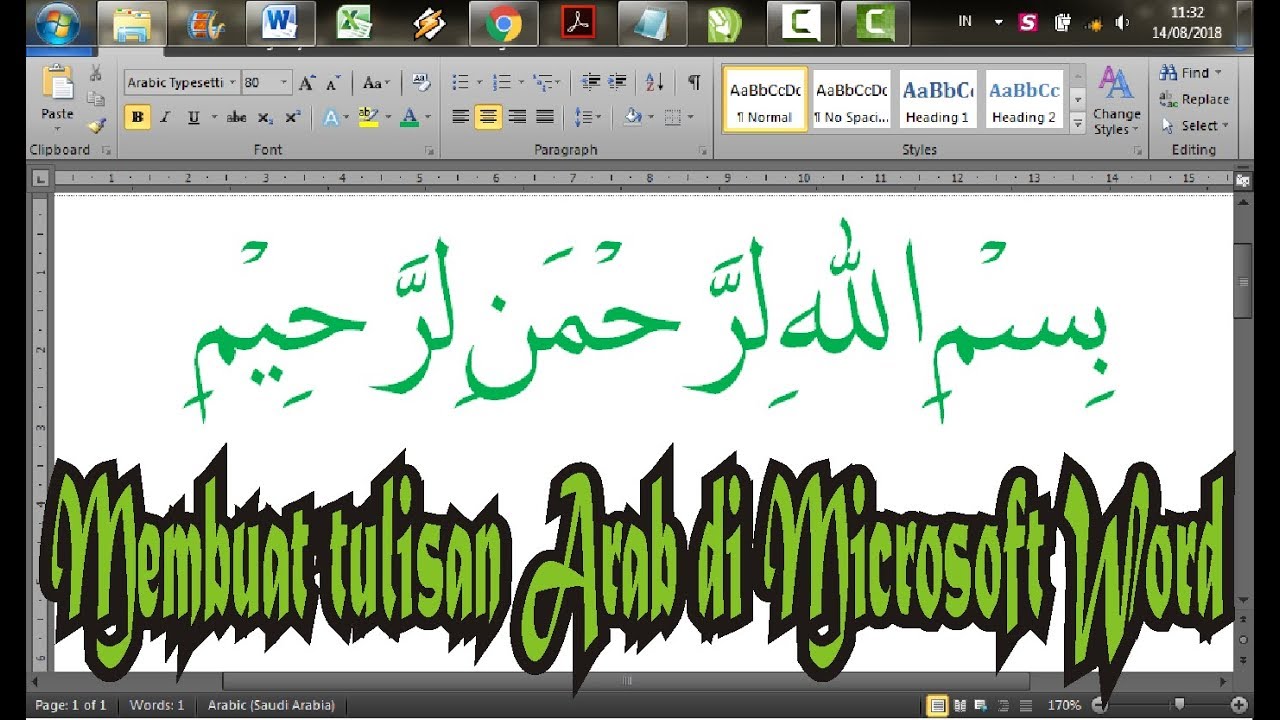Open the Font dialog launcher
The image size is (1280, 720).
pyautogui.click(x=430, y=151)
